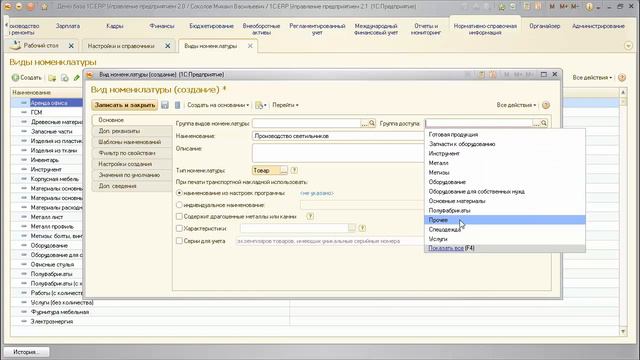Click green Создать icon in list toolbar
This screenshot has width=640, height=360.
tap(15, 78)
